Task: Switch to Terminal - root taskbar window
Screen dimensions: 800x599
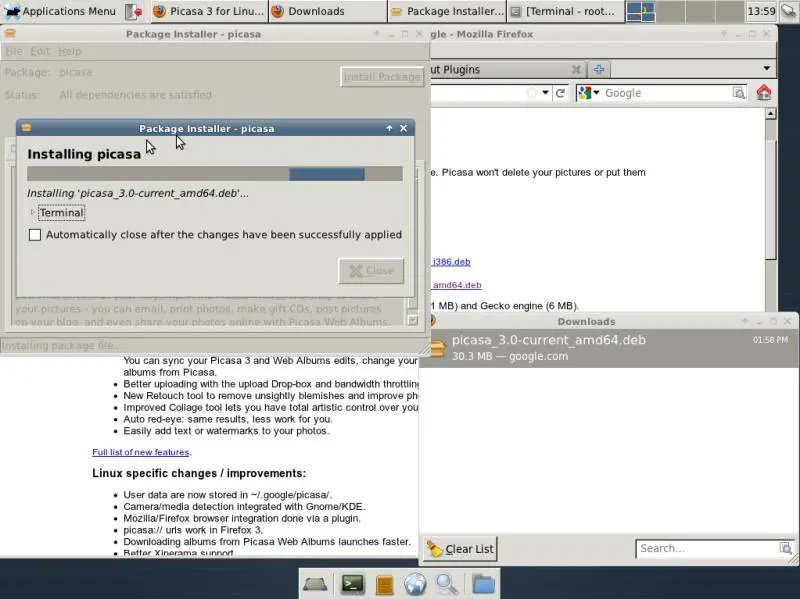Action: pyautogui.click(x=566, y=11)
